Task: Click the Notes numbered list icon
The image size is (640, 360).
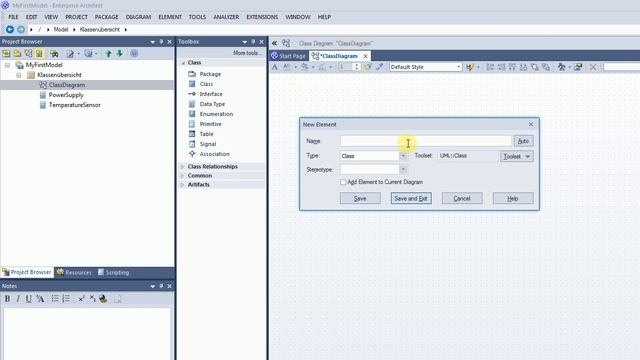Action: 66,299
